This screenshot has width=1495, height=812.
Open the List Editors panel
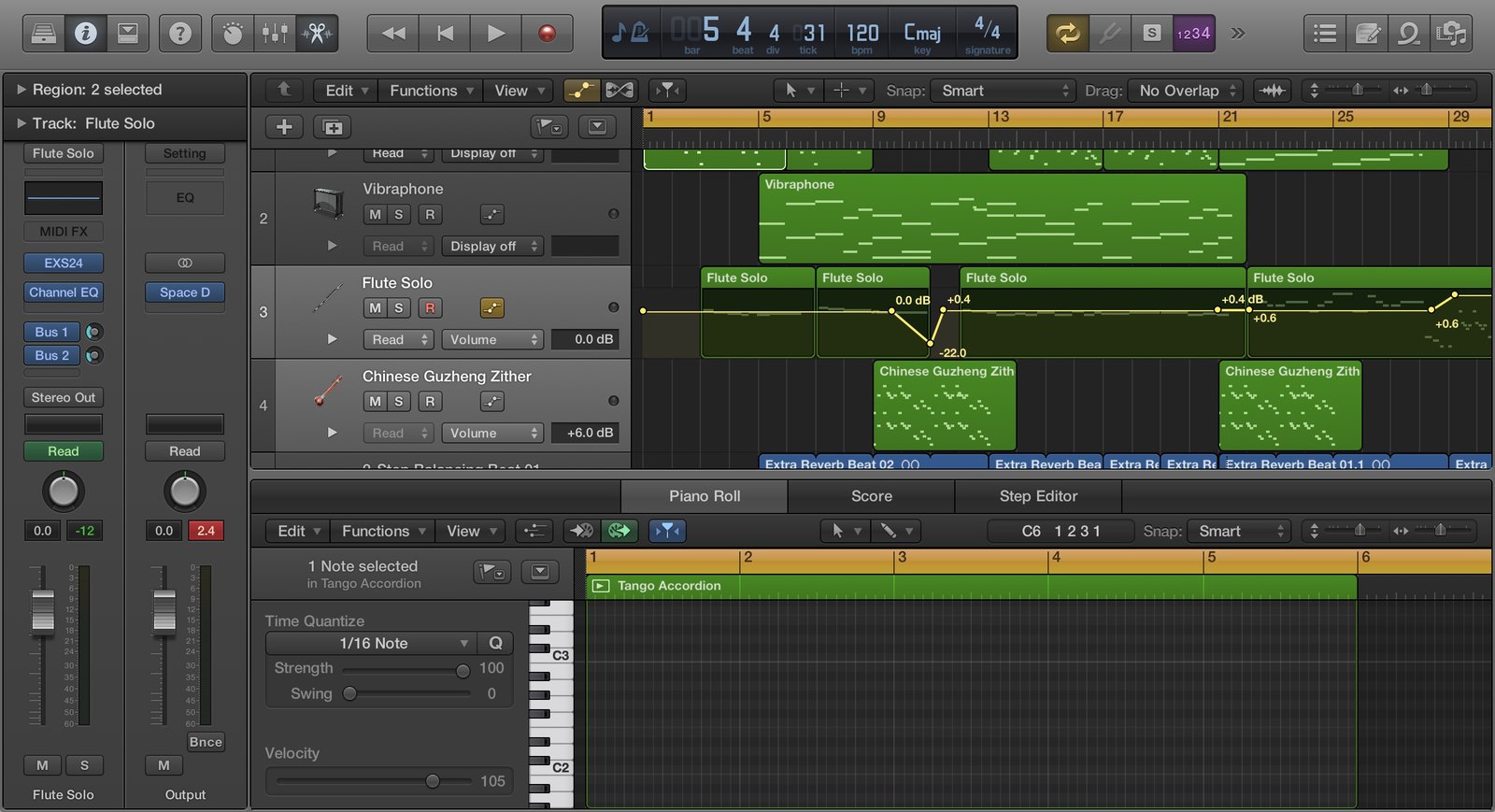[x=1325, y=34]
